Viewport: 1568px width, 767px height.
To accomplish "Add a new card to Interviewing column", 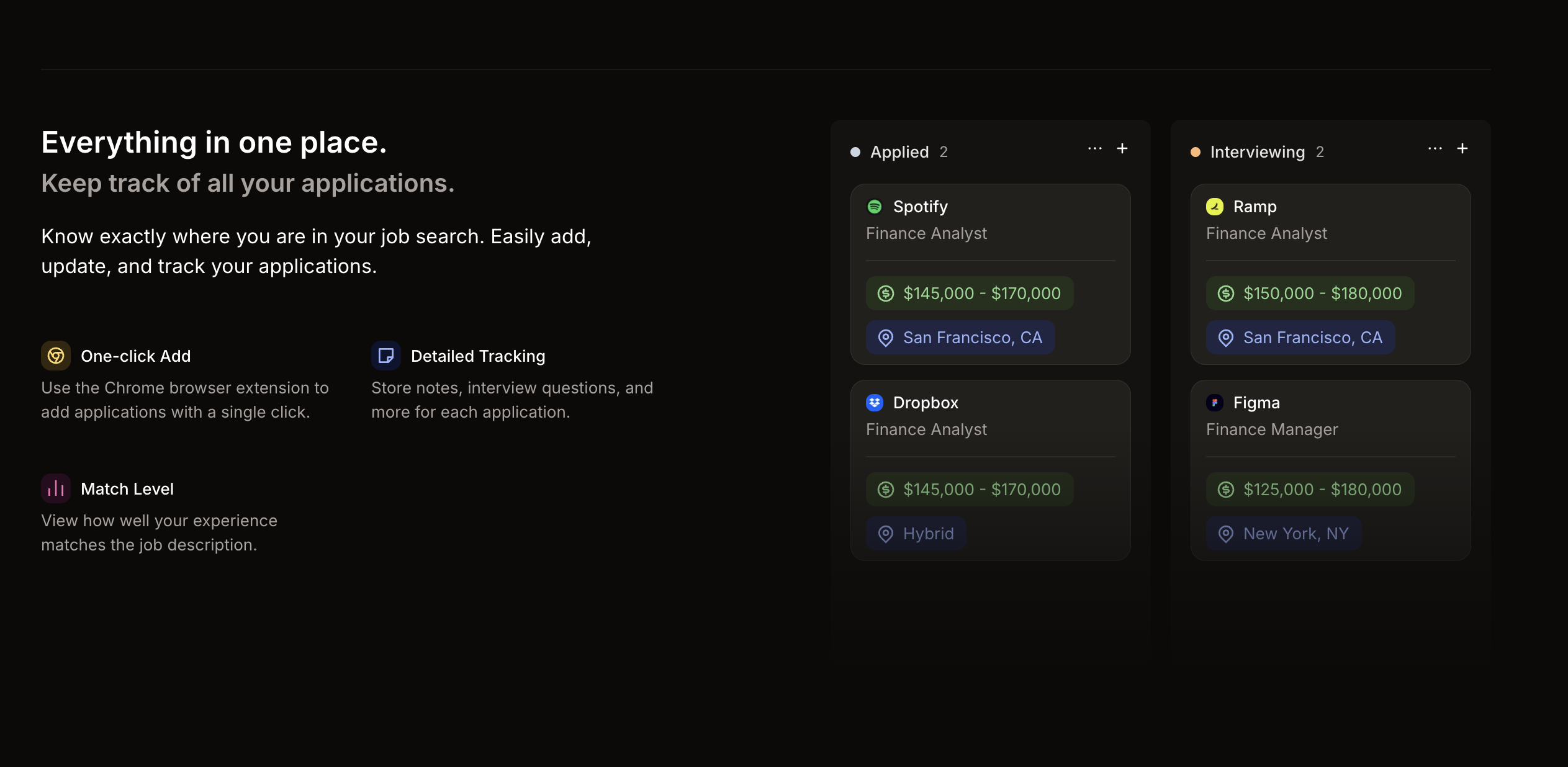I will click(x=1462, y=148).
